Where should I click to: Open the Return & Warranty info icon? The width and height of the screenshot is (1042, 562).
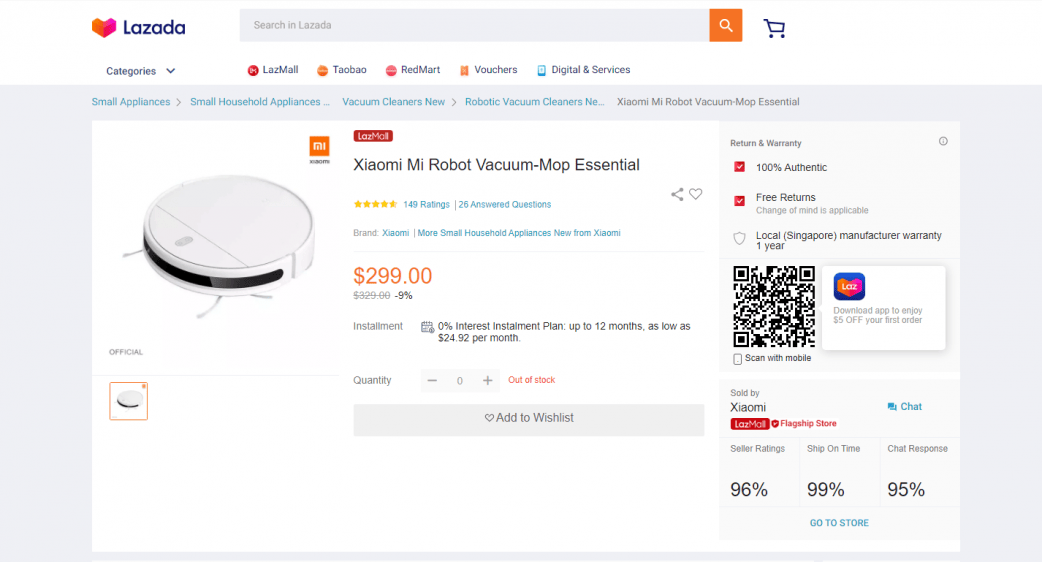pos(943,141)
